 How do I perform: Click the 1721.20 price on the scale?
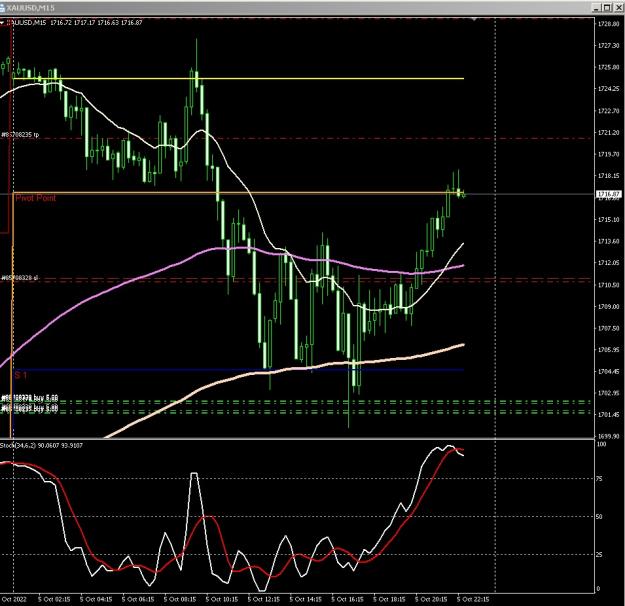point(609,132)
